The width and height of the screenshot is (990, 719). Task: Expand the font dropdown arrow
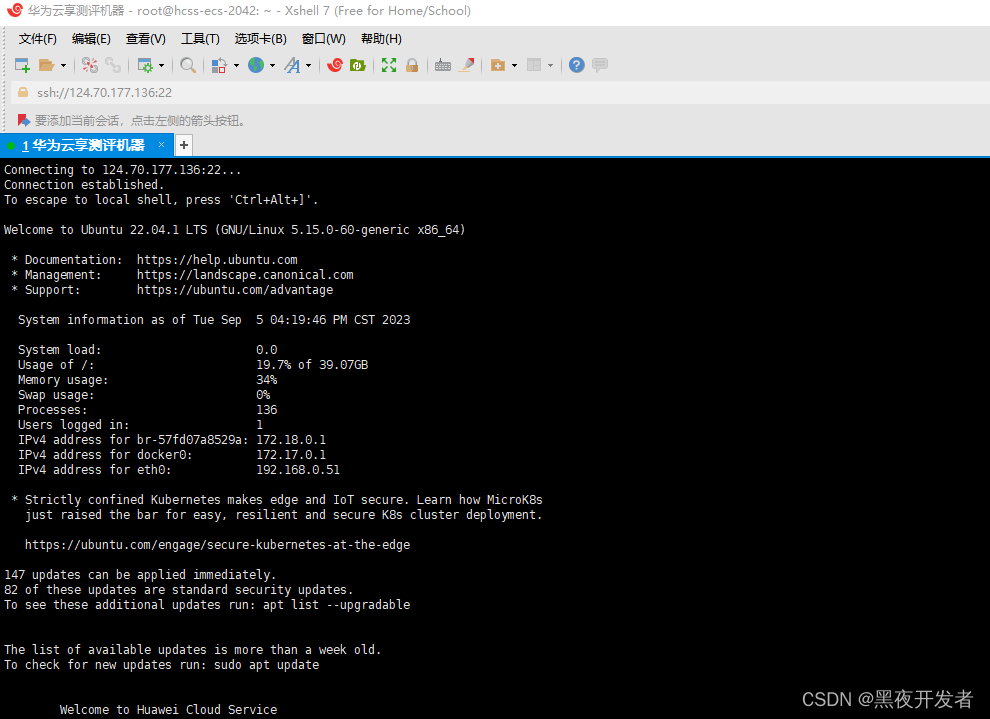pos(309,65)
